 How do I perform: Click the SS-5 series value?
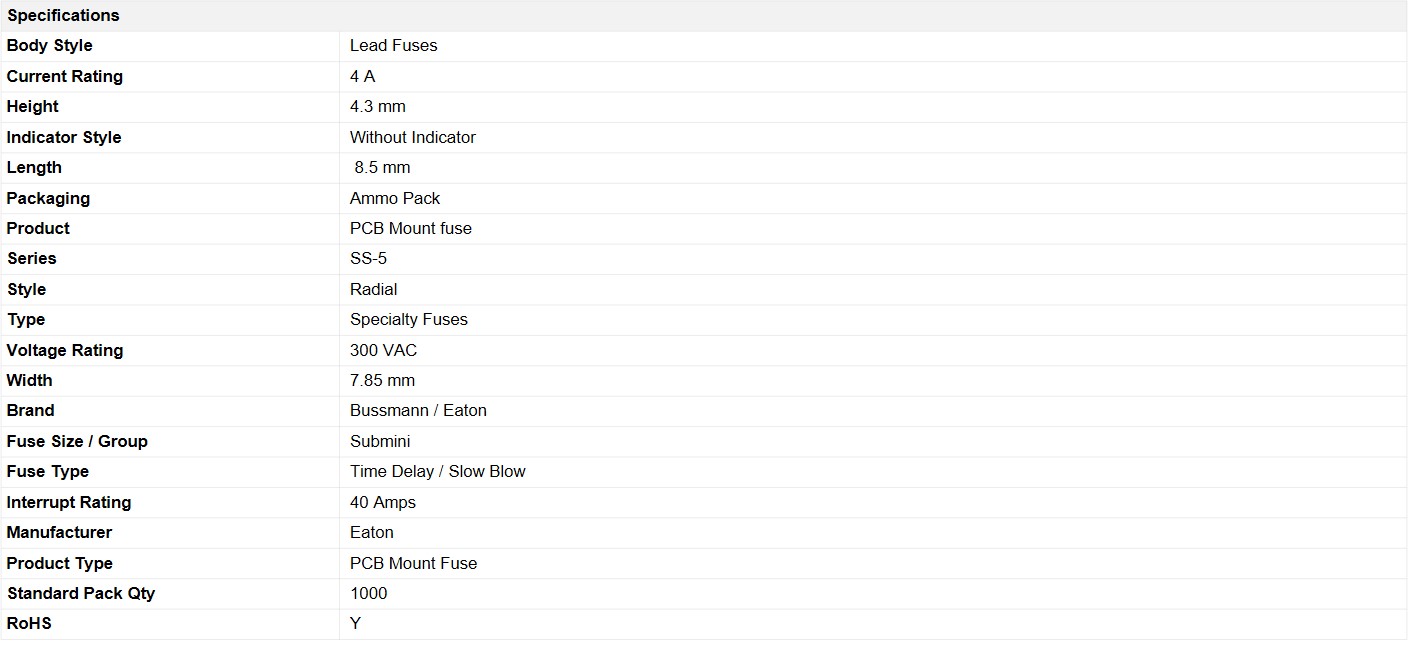(x=368, y=258)
